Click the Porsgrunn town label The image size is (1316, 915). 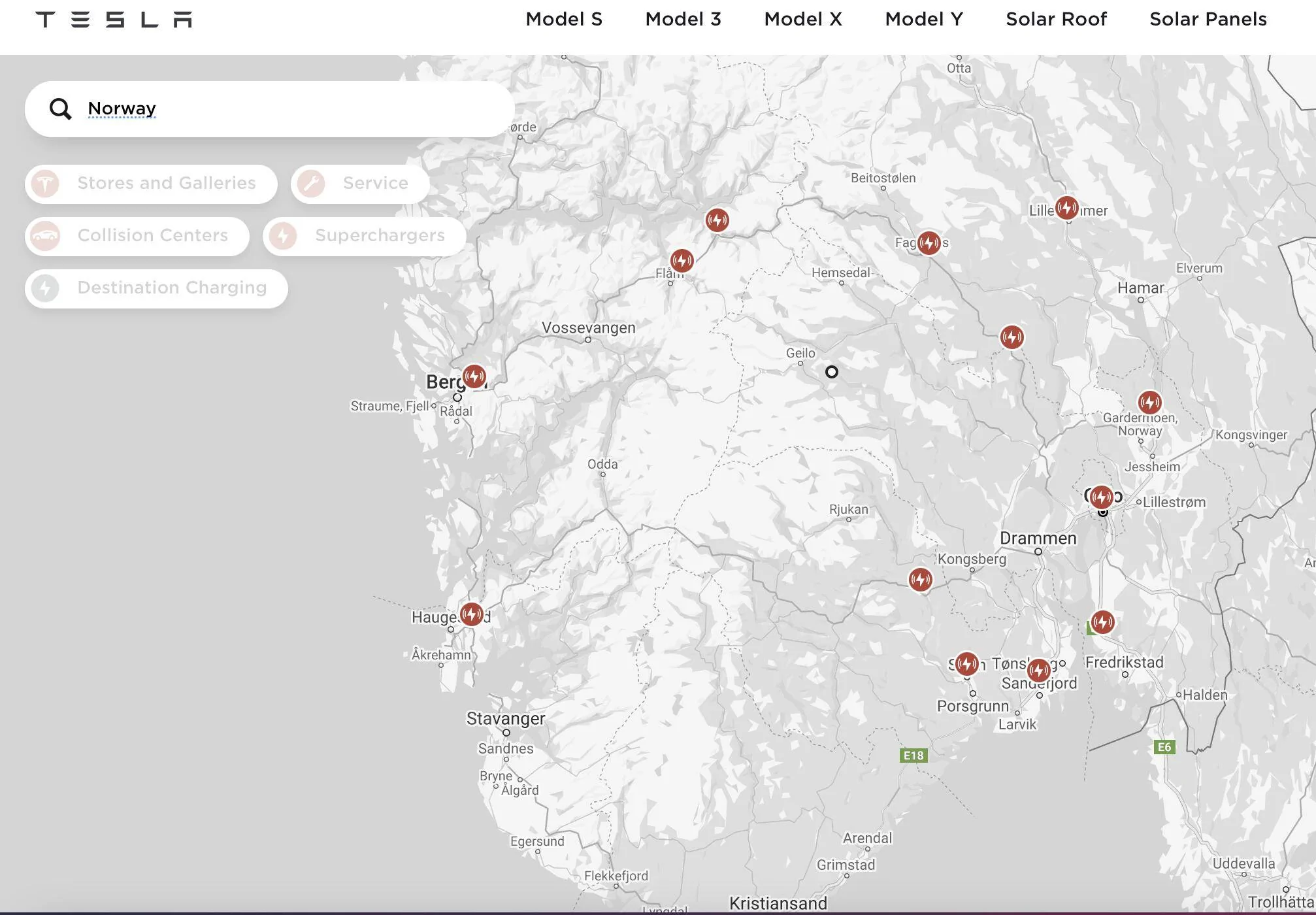973,707
